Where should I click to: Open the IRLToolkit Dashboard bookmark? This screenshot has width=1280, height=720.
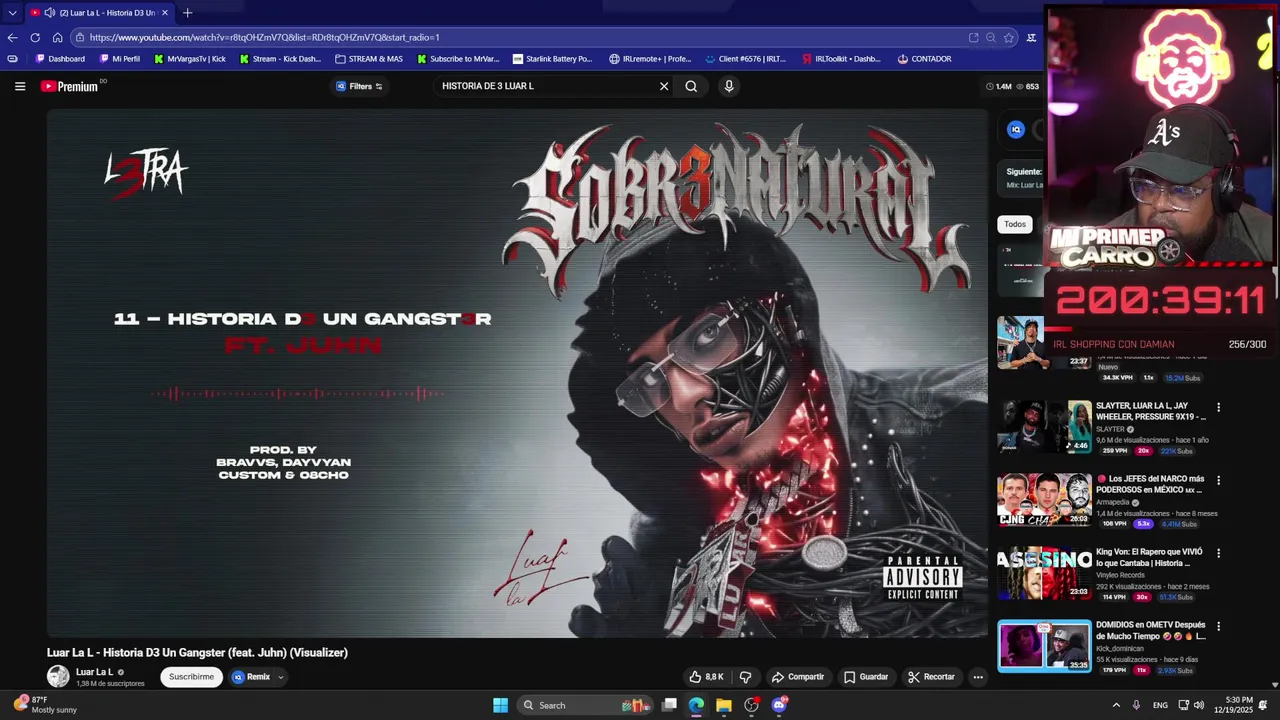click(x=842, y=59)
